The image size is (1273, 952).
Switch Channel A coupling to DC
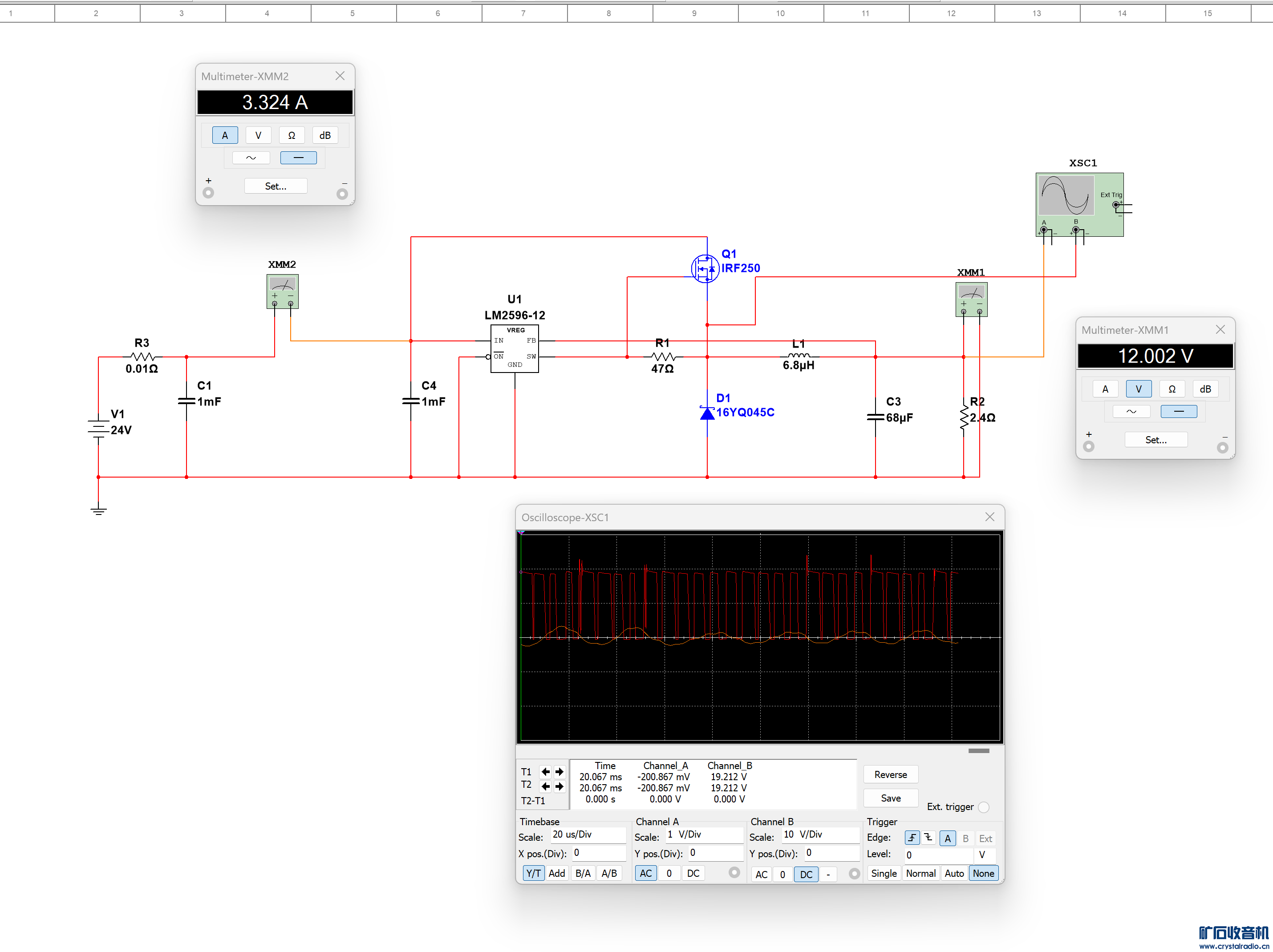point(693,873)
